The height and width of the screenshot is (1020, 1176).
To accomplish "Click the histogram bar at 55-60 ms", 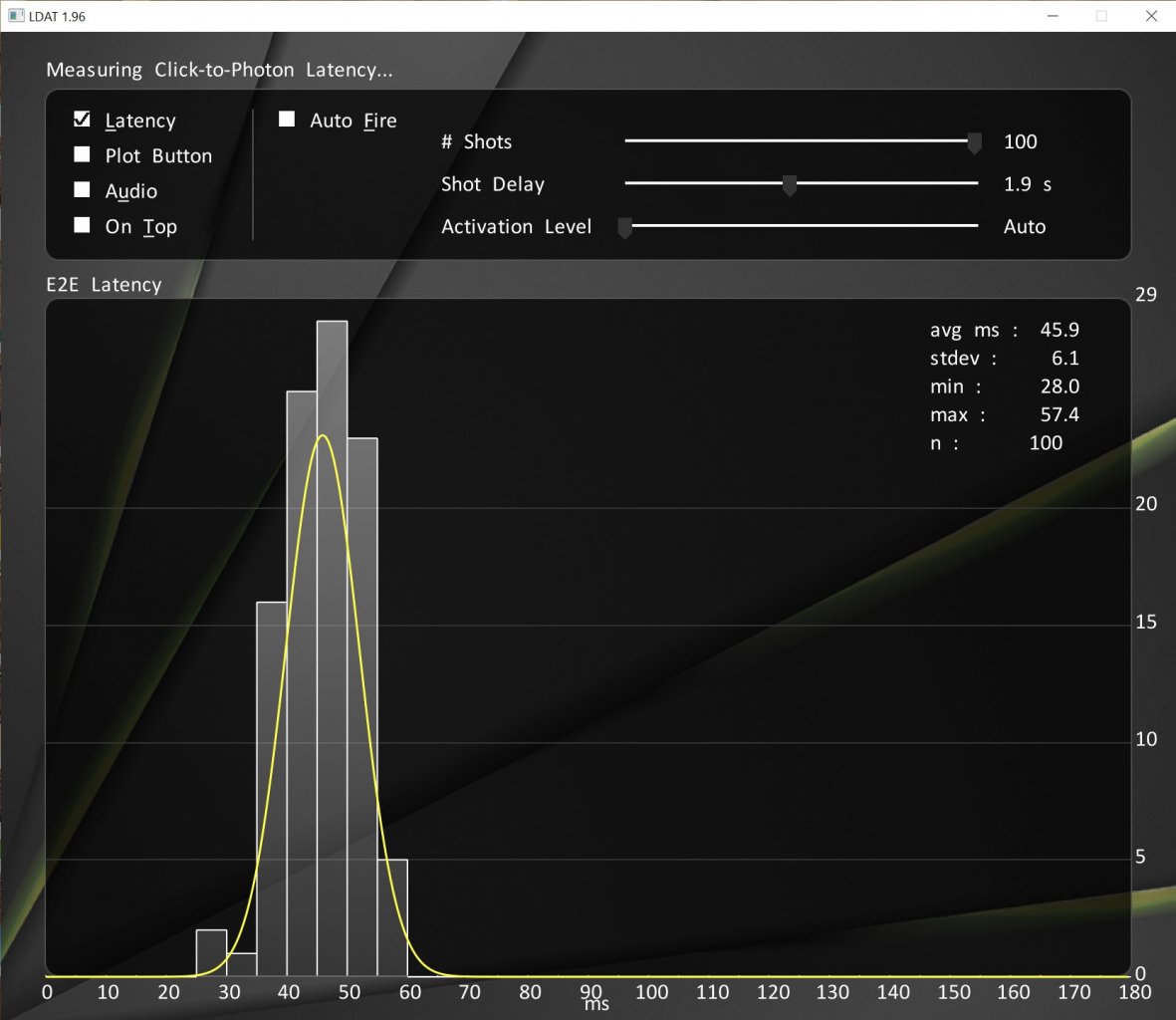I will click(x=392, y=917).
